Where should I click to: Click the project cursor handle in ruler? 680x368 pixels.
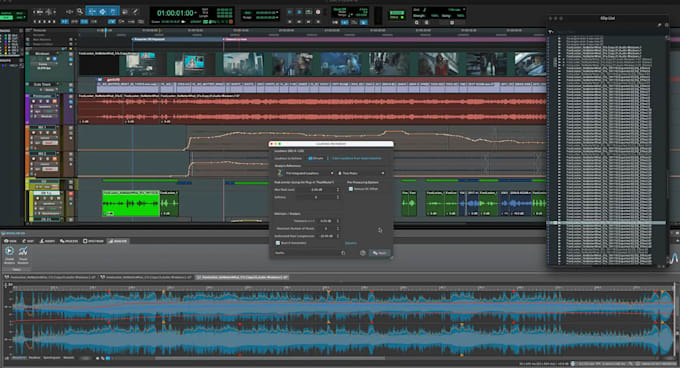(x=105, y=31)
